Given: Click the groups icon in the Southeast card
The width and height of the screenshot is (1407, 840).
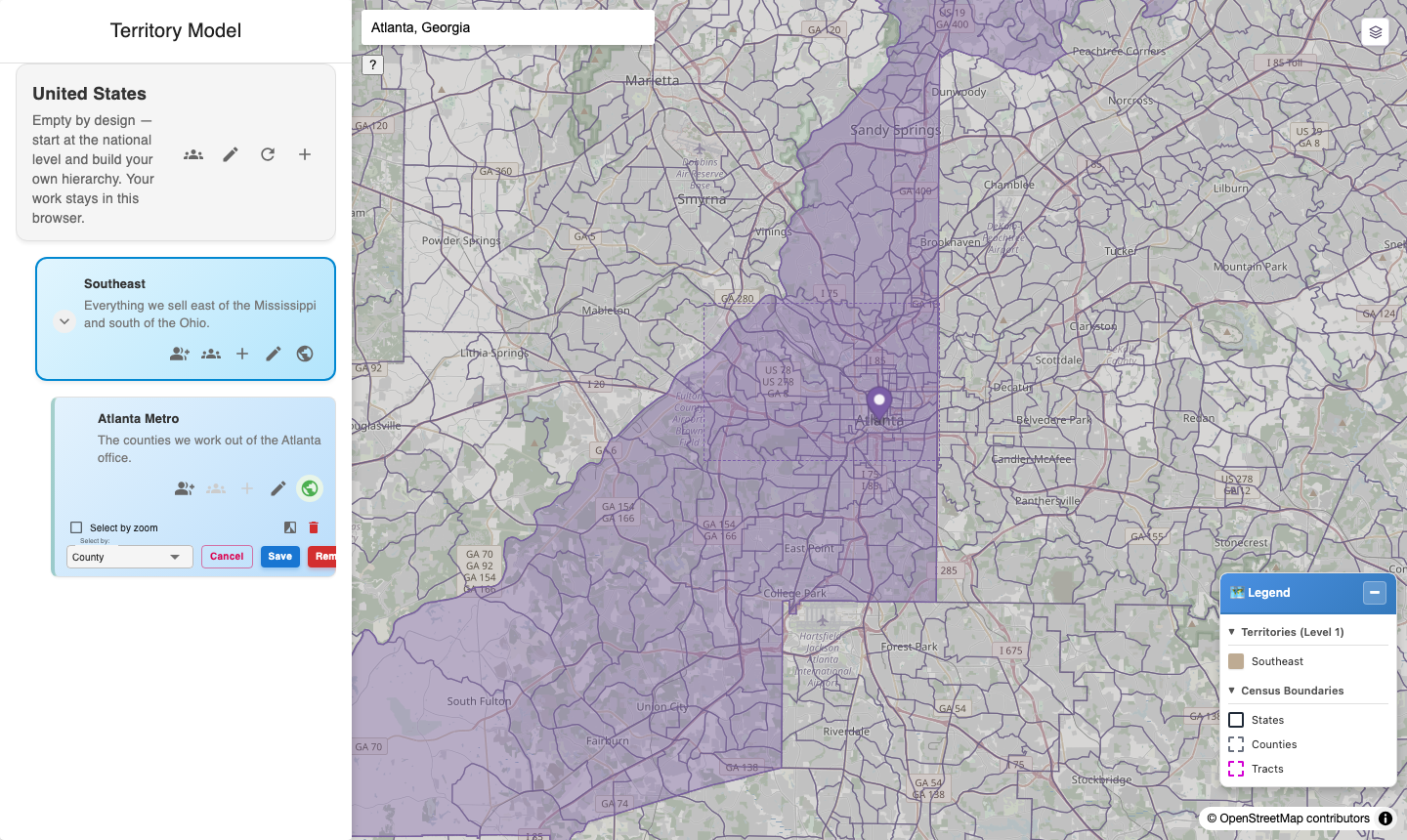Looking at the screenshot, I should pos(211,354).
